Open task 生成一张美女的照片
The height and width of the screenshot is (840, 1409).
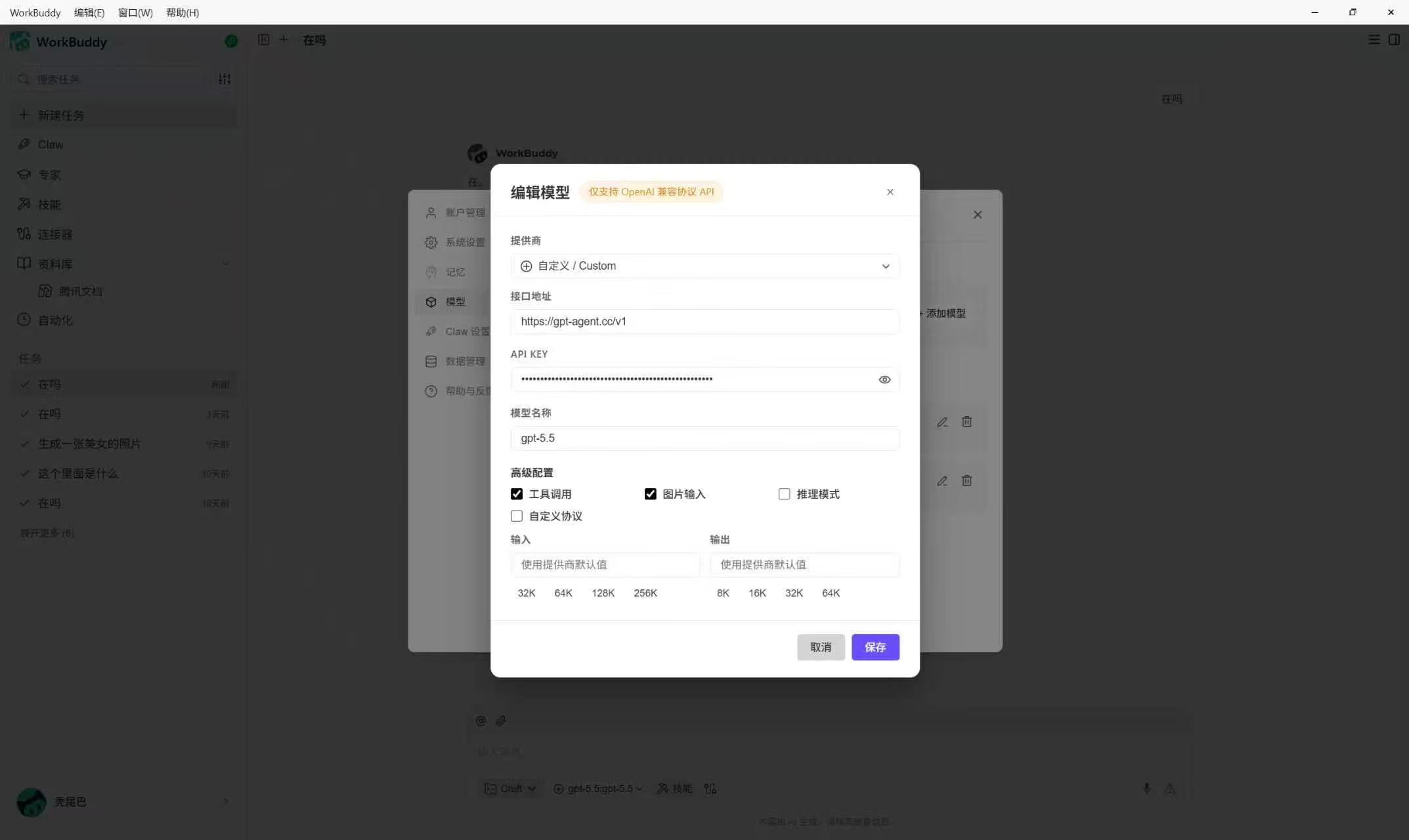click(125, 444)
